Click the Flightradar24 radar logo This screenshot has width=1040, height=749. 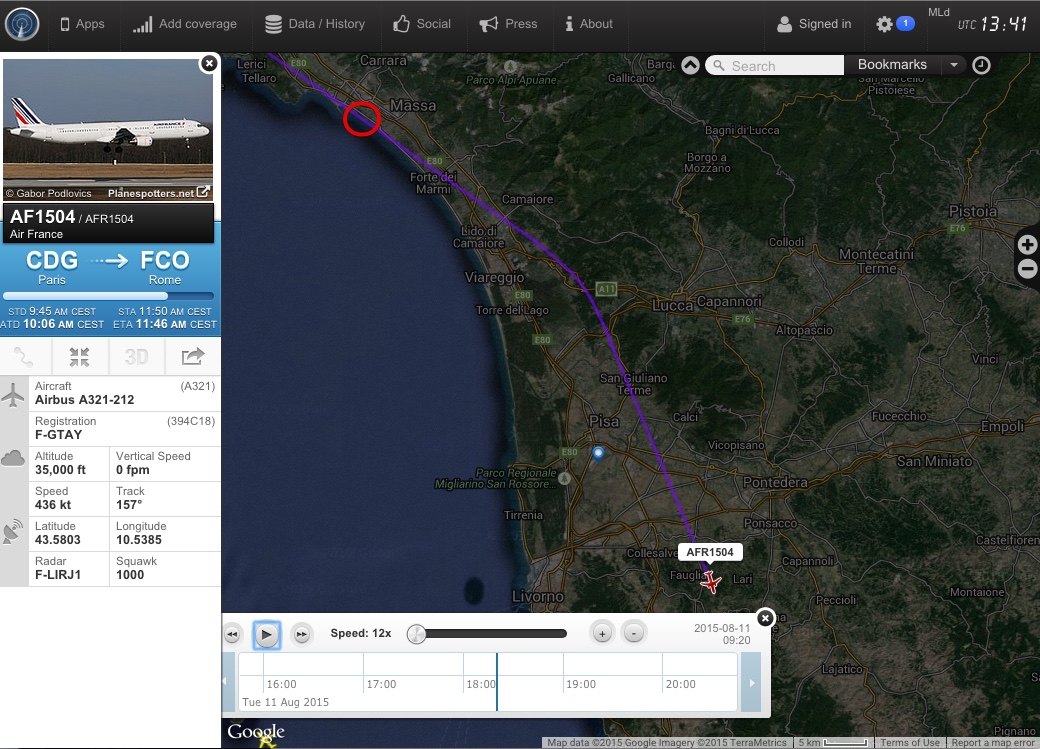tap(22, 25)
